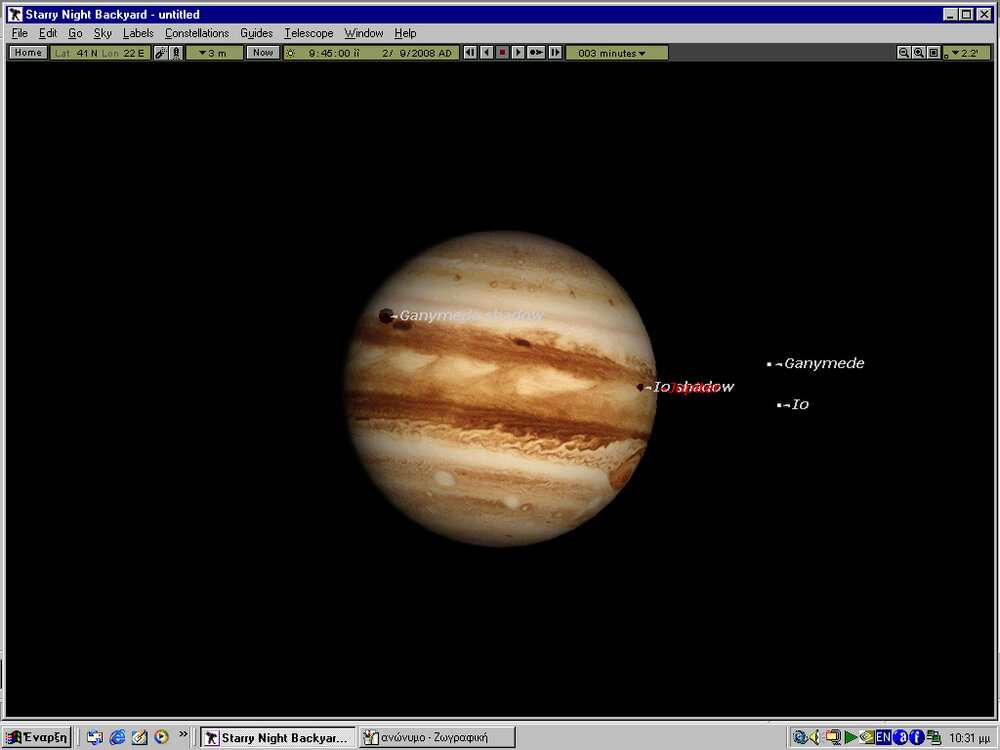Viewport: 1000px width, 750px height.
Task: Click the full-view square icon beside zoom
Action: (933, 53)
